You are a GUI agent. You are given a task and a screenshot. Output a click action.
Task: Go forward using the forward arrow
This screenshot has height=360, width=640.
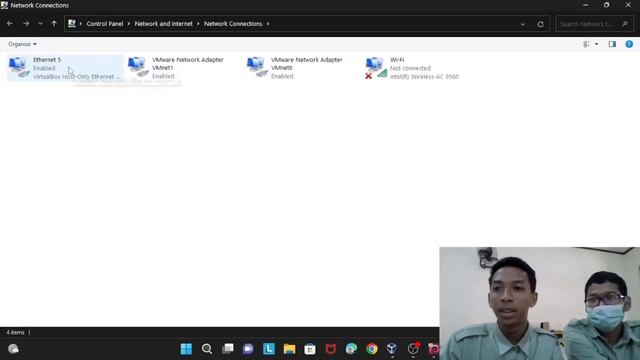click(x=26, y=24)
